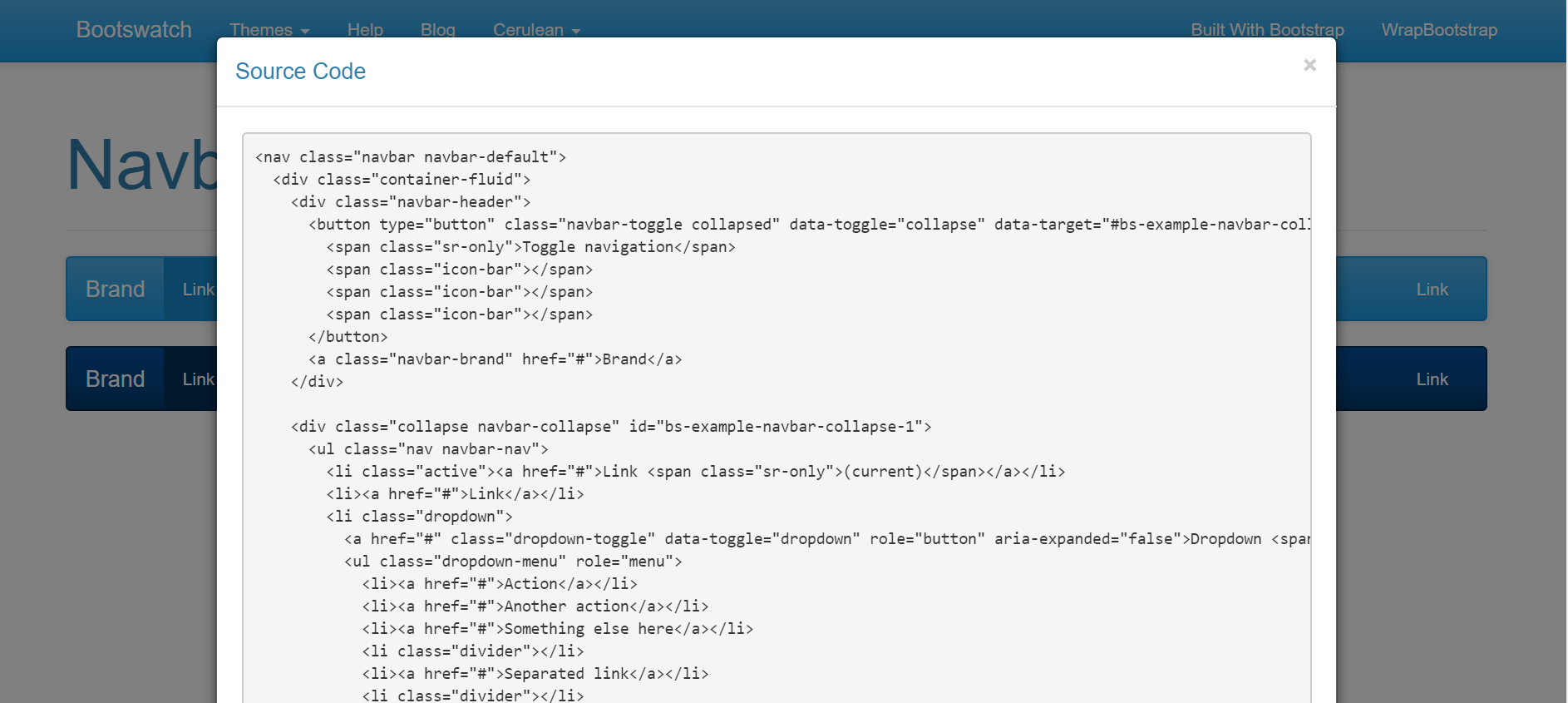Click the navbar-brand anchor code line

[x=495, y=359]
